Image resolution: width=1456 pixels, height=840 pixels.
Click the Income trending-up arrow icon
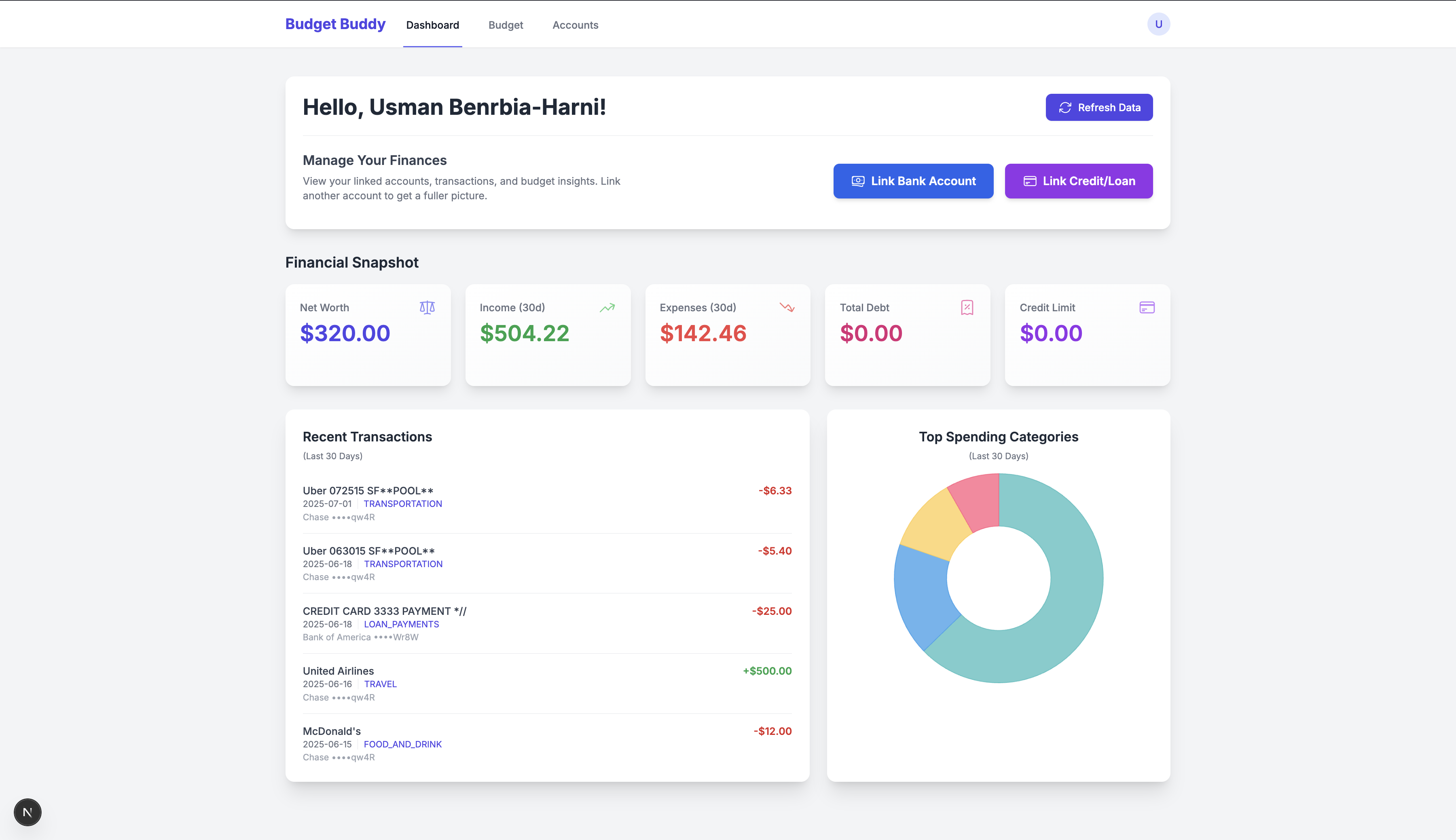coord(607,308)
